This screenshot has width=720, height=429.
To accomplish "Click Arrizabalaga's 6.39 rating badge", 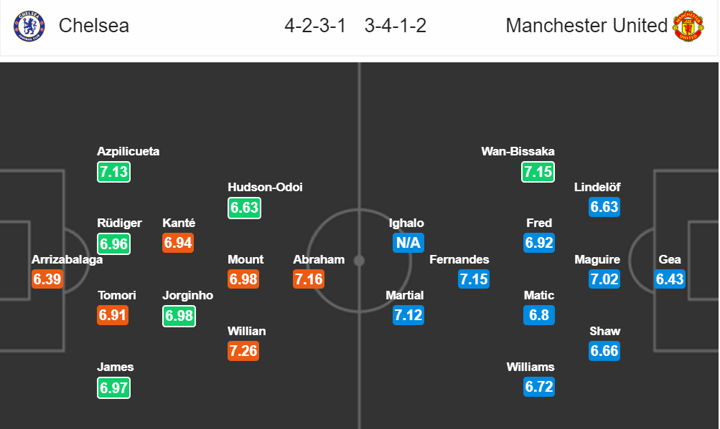I will 49,279.
